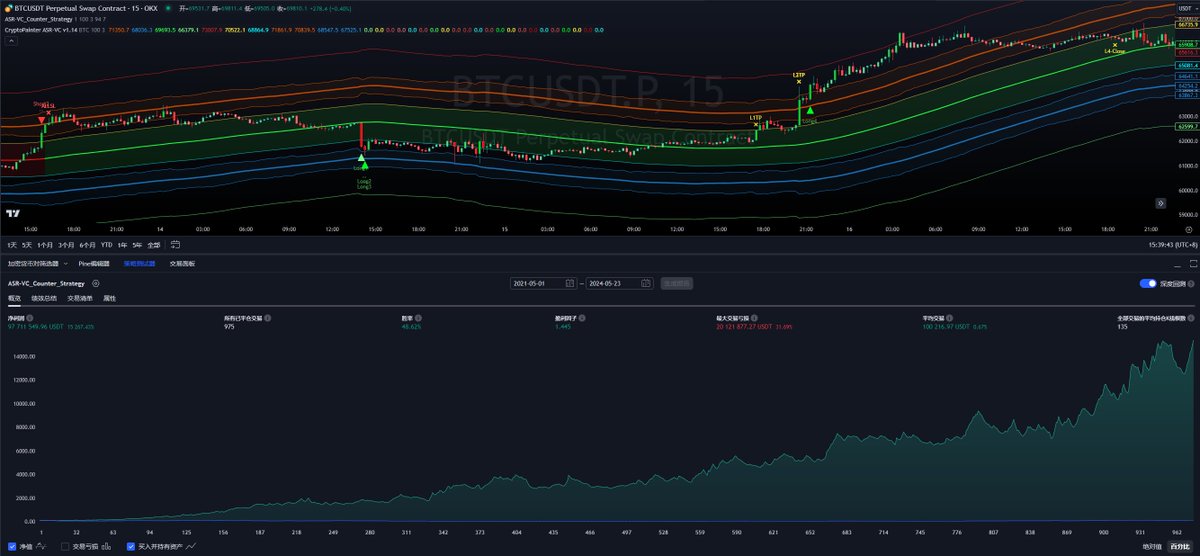Viewport: 1200px width, 556px height.
Task: Open the calendar icon in end date field
Action: tap(647, 284)
